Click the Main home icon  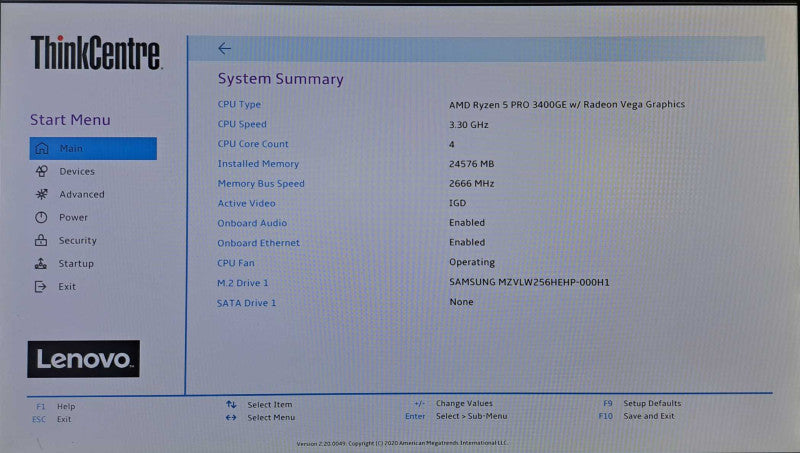click(42, 148)
